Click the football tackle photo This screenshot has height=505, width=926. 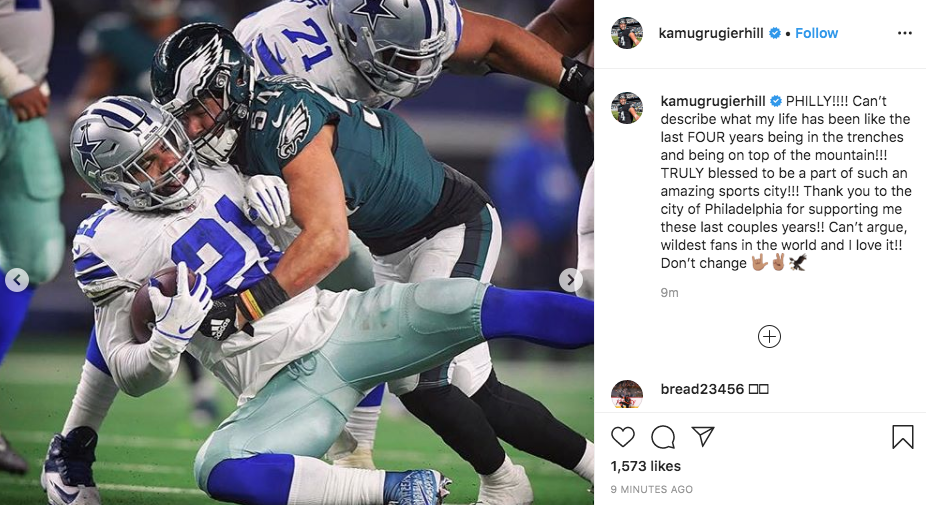click(296, 252)
